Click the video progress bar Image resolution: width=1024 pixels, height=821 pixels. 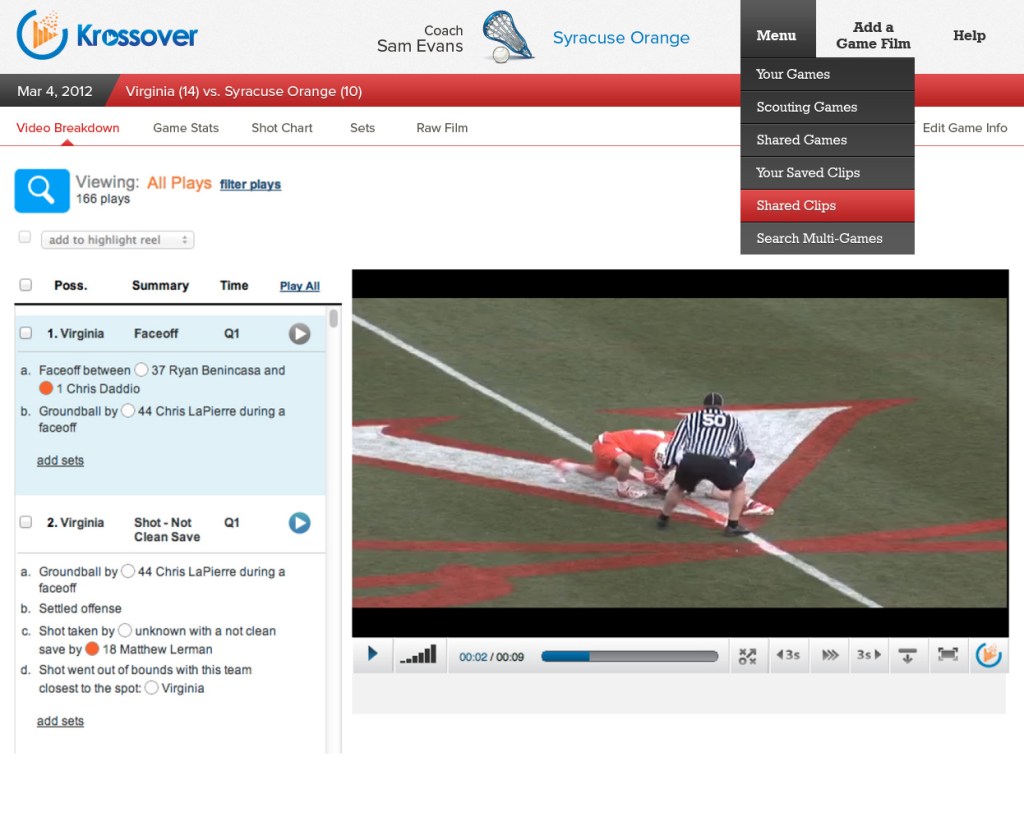coord(630,656)
